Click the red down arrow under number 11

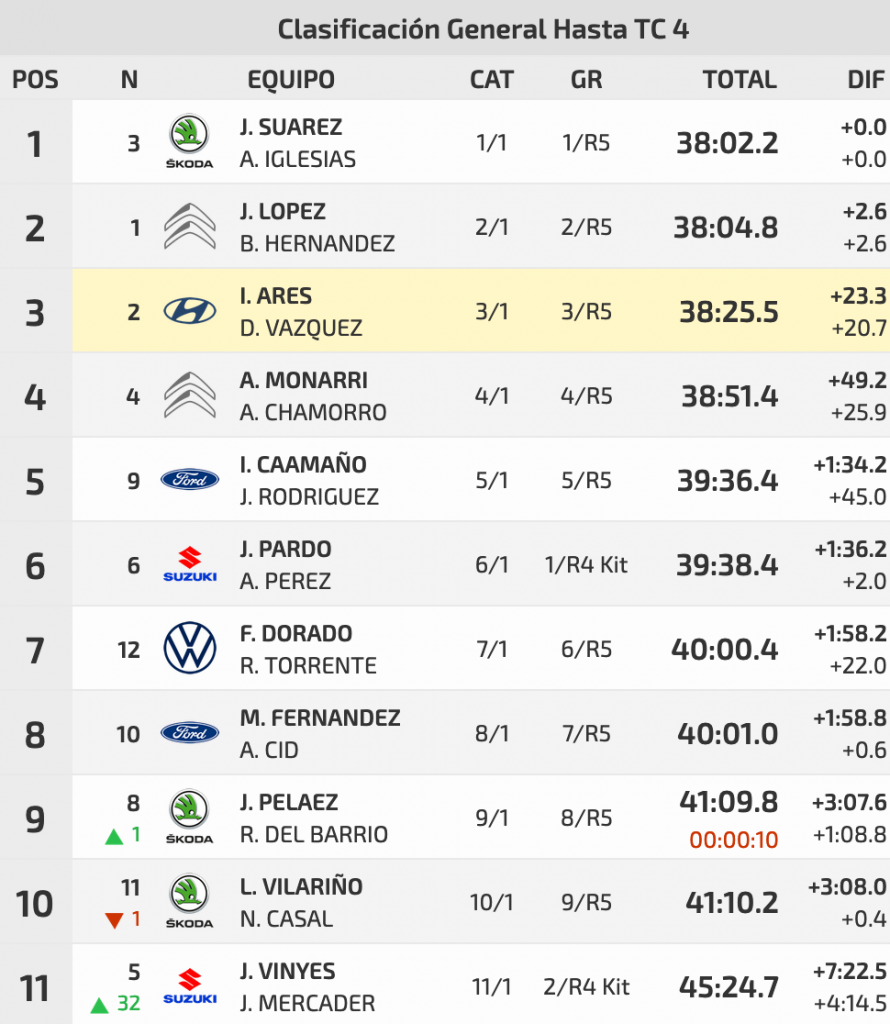114,920
